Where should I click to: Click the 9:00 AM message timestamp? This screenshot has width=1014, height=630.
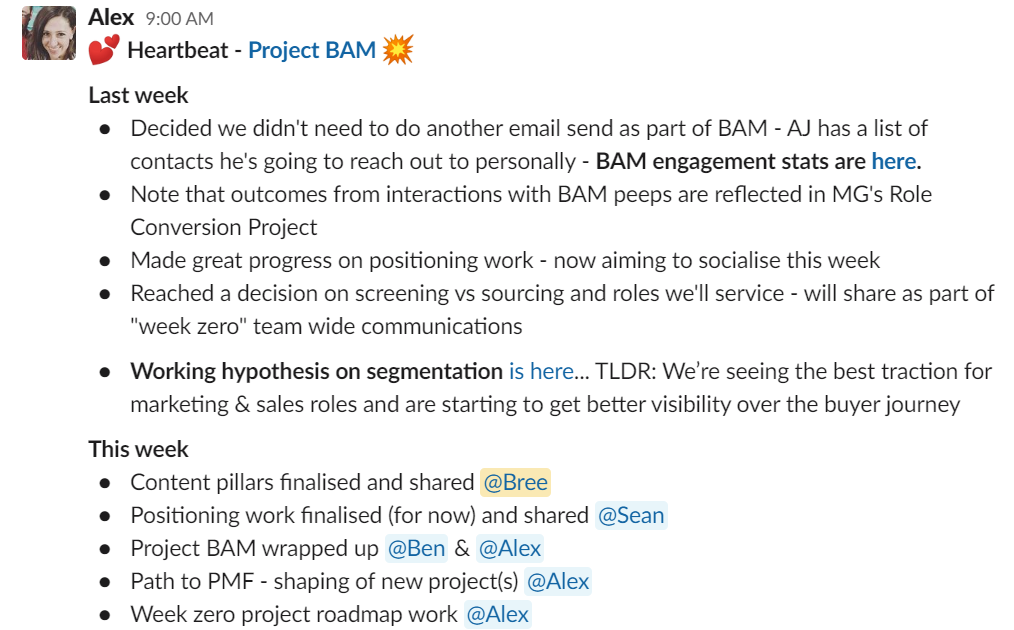coord(179,19)
